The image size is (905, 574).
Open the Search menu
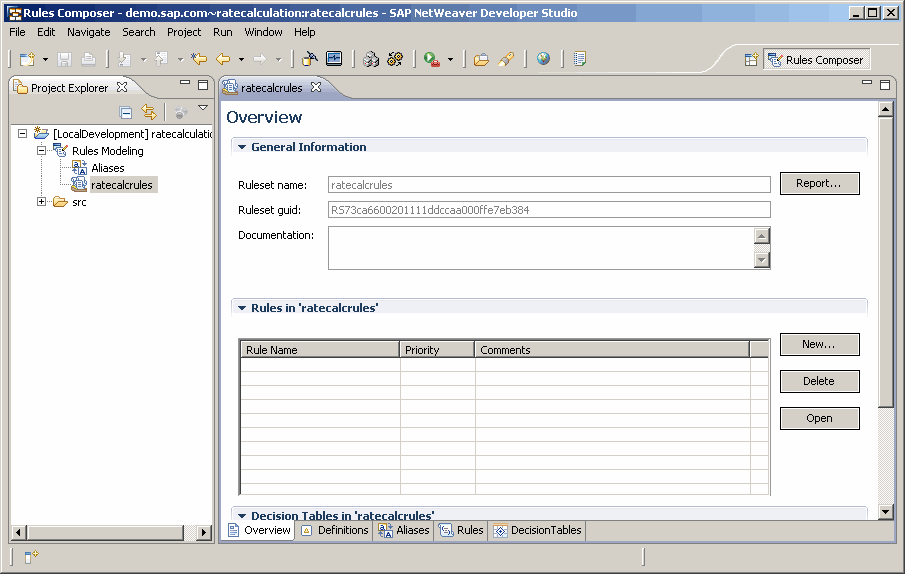(139, 32)
